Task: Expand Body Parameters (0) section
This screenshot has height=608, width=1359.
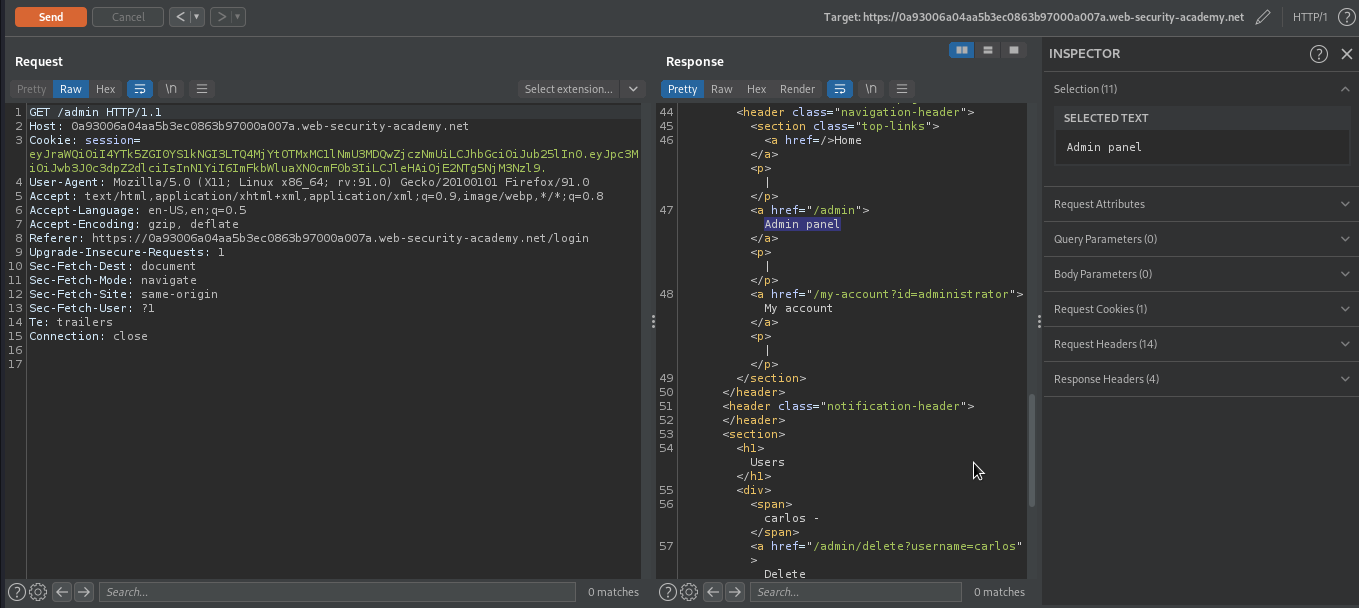Action: click(x=1200, y=274)
